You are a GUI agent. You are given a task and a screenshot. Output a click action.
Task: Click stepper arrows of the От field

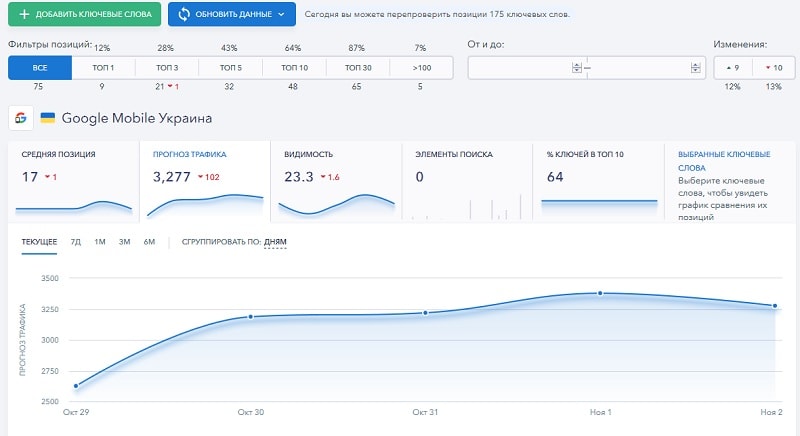pos(577,68)
